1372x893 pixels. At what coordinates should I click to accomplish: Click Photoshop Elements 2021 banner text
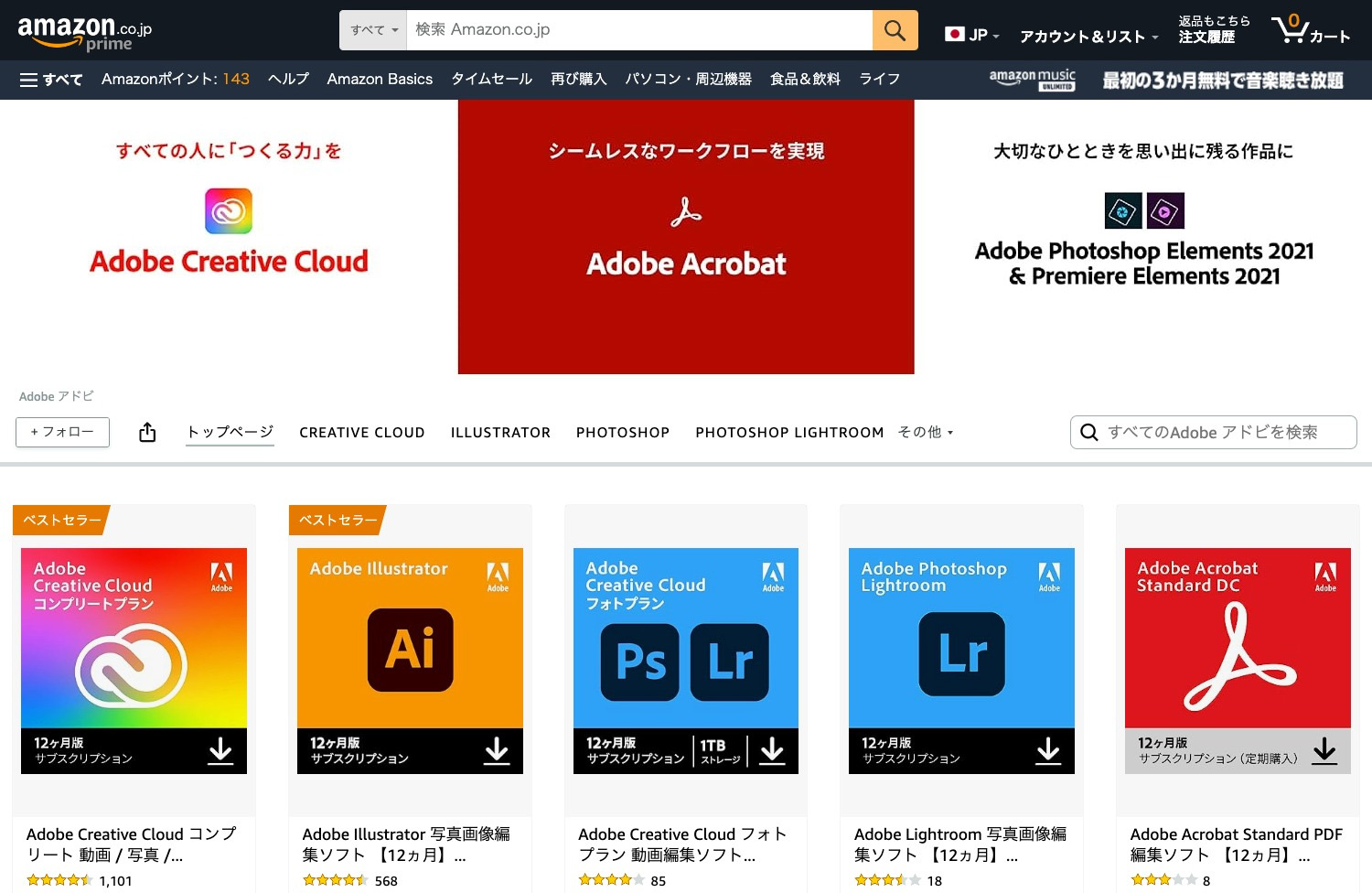pos(1144,264)
